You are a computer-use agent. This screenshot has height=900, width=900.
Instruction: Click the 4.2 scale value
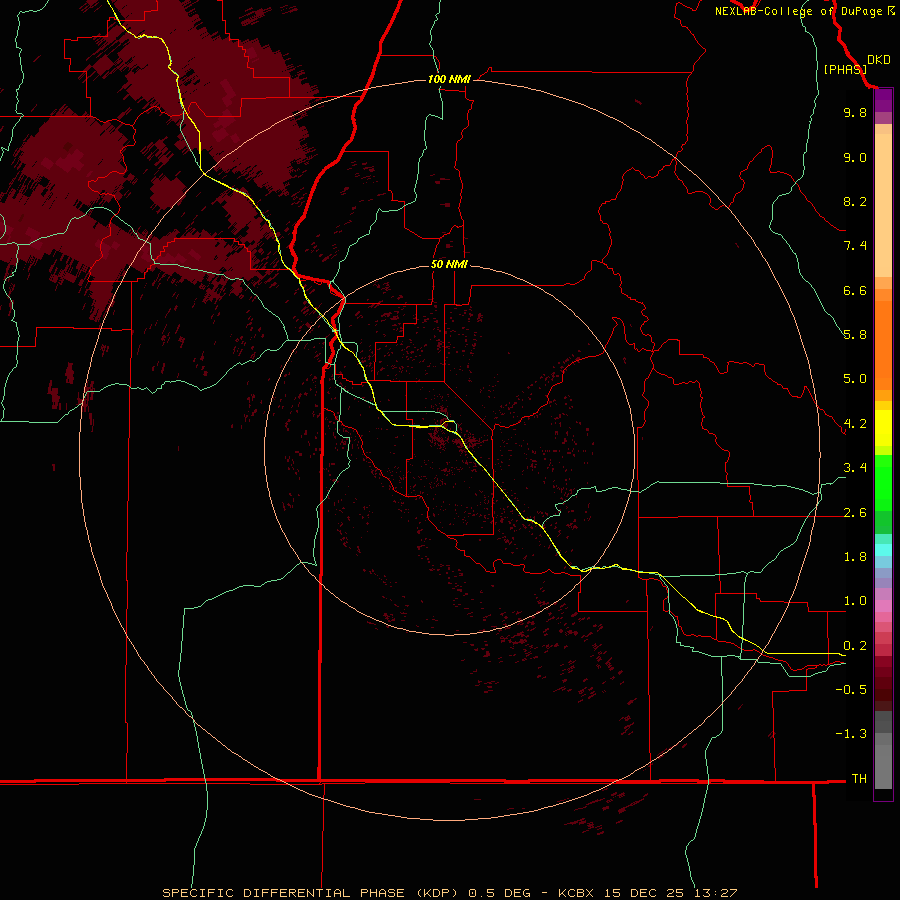(x=855, y=424)
